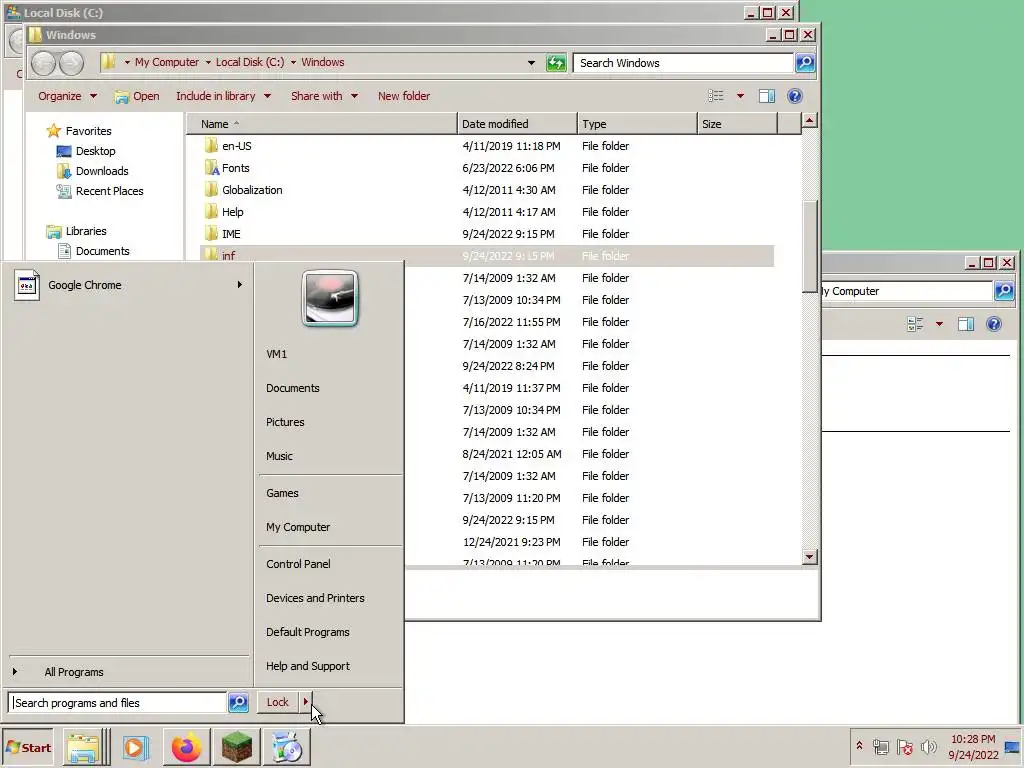Open Devices and Printers from Start menu
1024x768 pixels.
click(315, 598)
